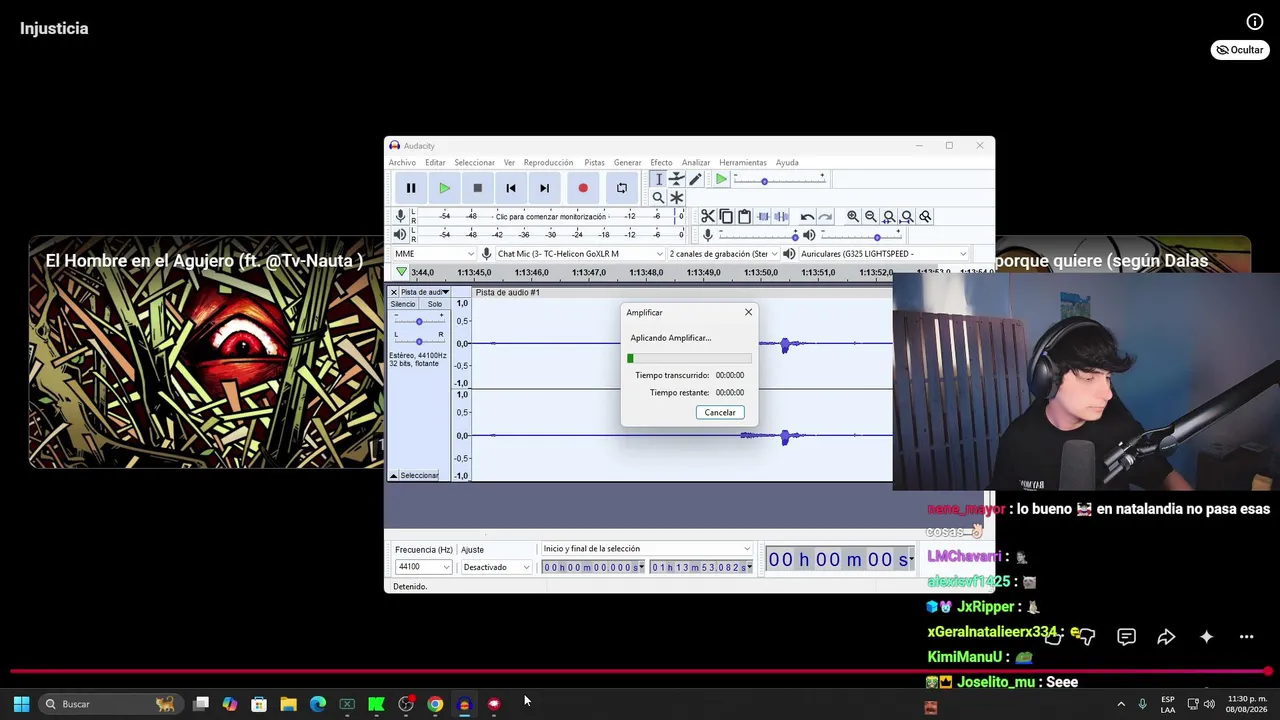Mute the track with Silencio

tap(403, 304)
